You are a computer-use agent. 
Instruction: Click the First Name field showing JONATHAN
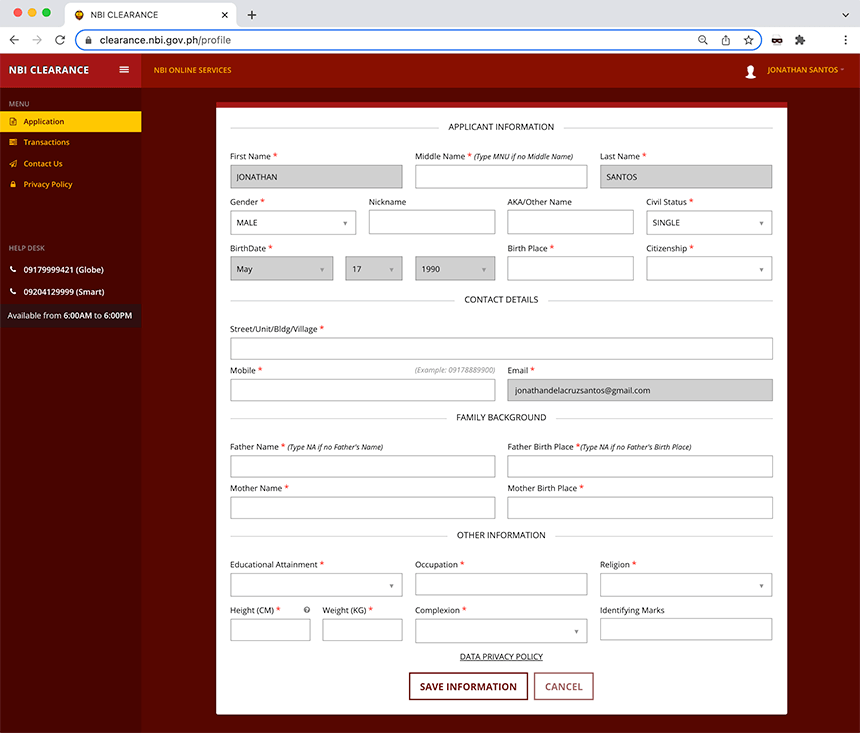pos(316,177)
